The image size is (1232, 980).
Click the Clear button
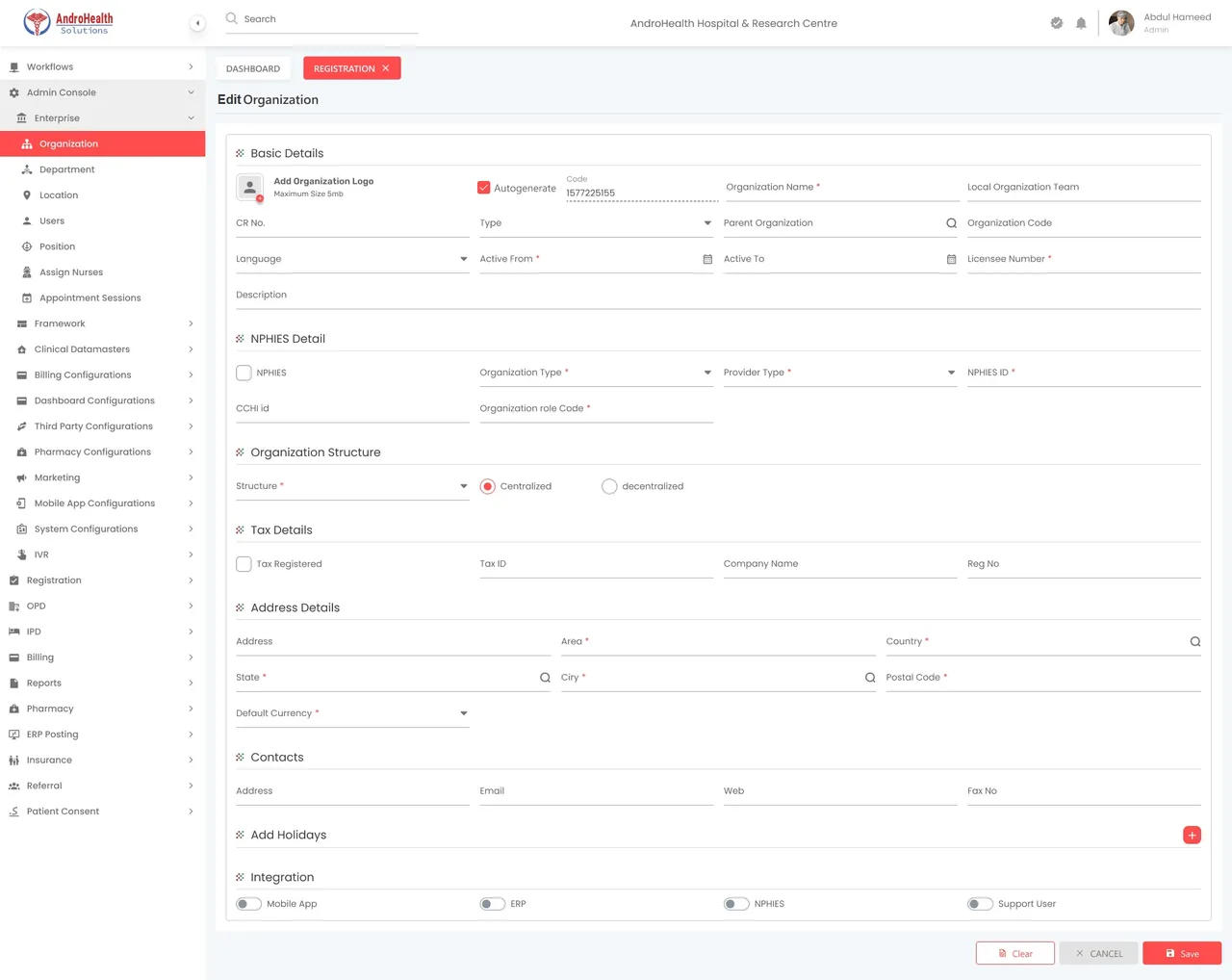coord(1015,953)
